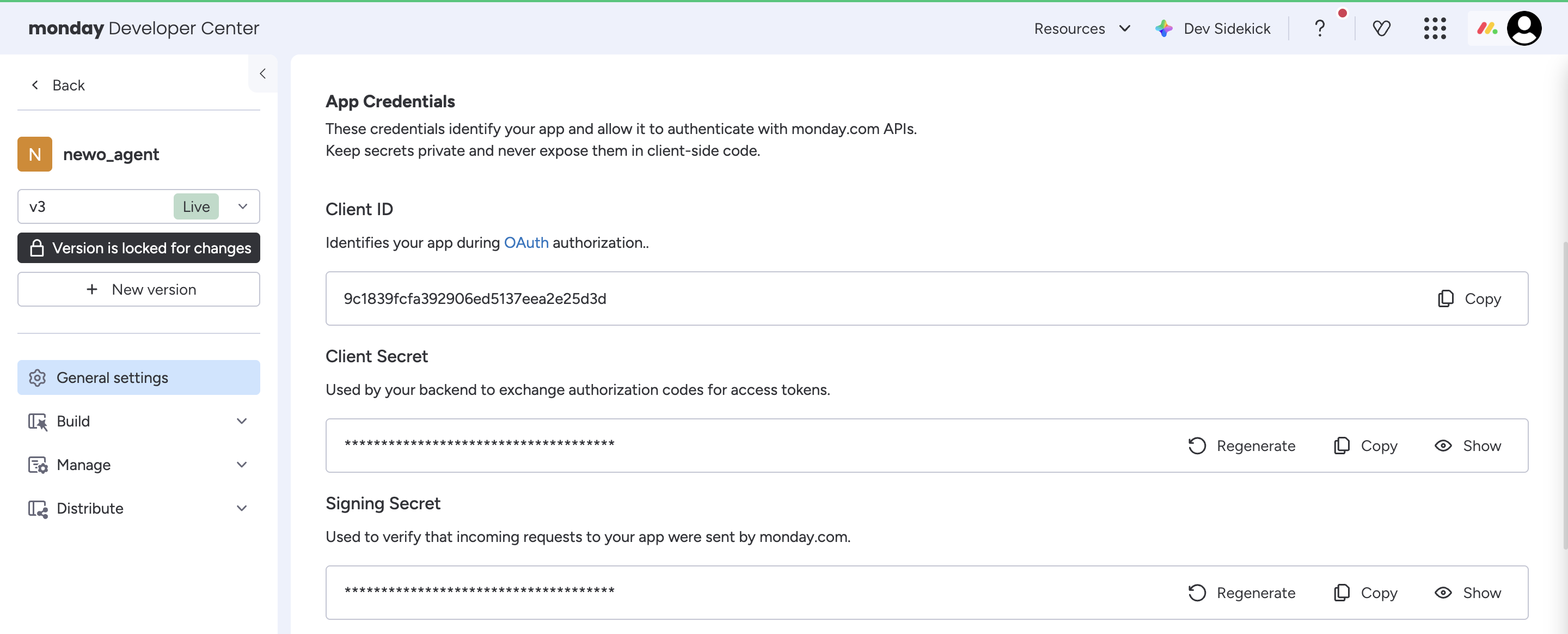Click the copy icon for Client Secret
This screenshot has width=1568, height=634.
tap(1342, 446)
